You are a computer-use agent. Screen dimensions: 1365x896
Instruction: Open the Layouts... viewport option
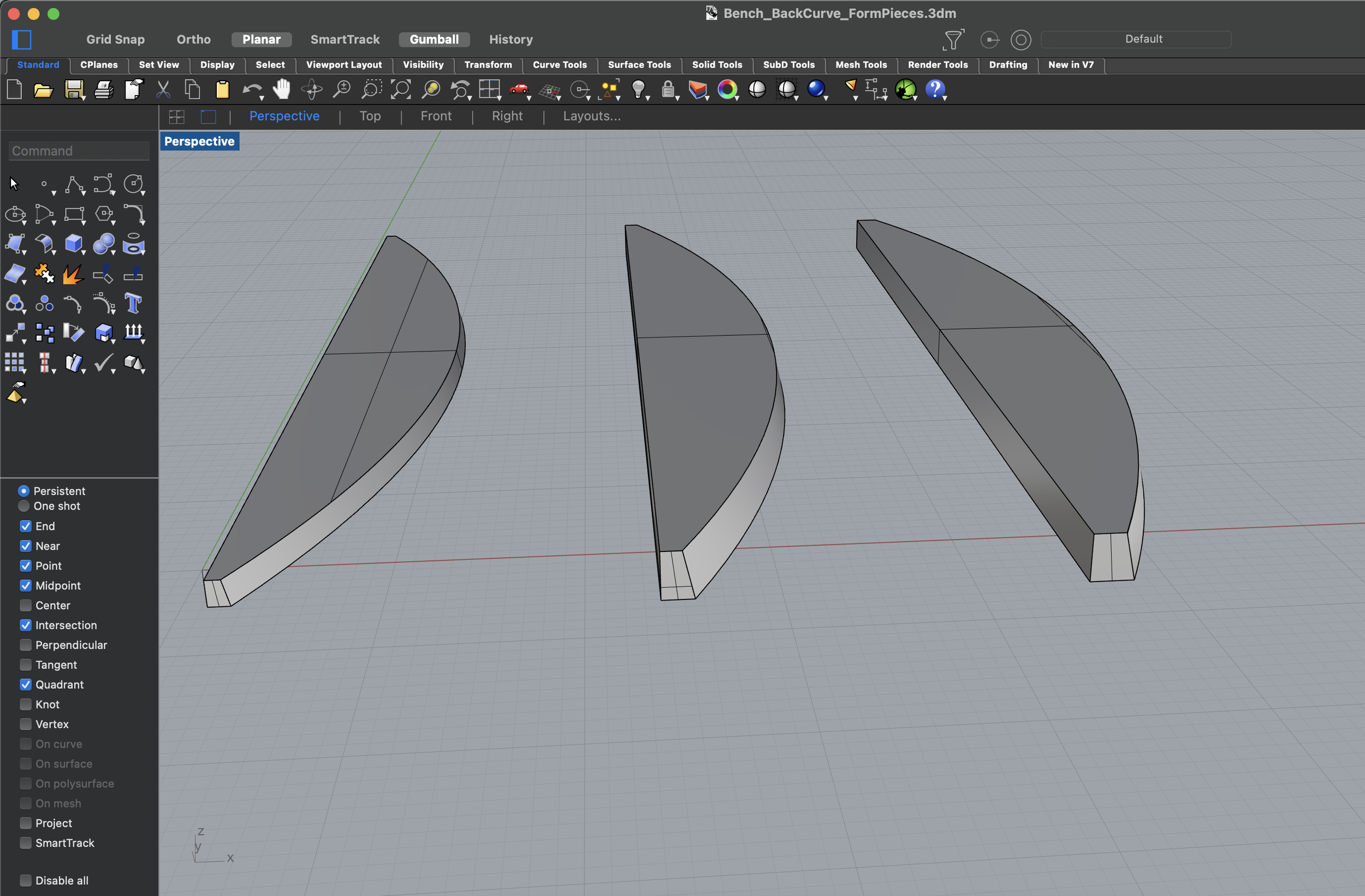591,116
